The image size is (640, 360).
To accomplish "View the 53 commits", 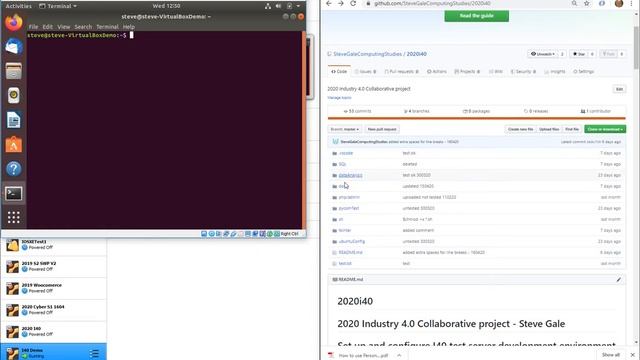I will [357, 111].
